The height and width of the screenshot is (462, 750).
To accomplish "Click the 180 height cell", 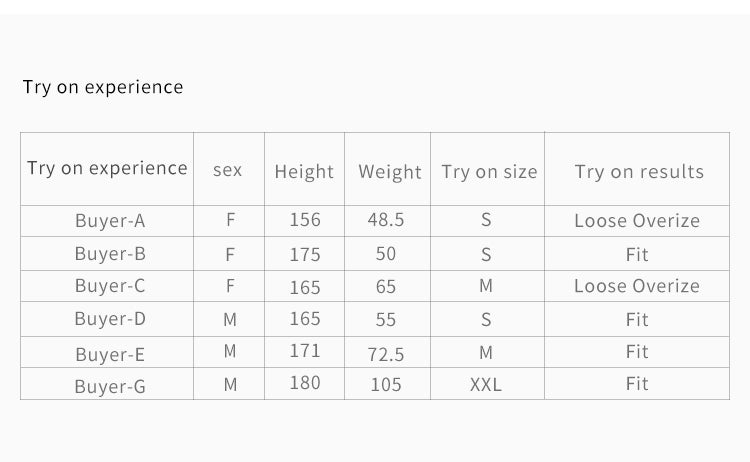I will [x=305, y=383].
